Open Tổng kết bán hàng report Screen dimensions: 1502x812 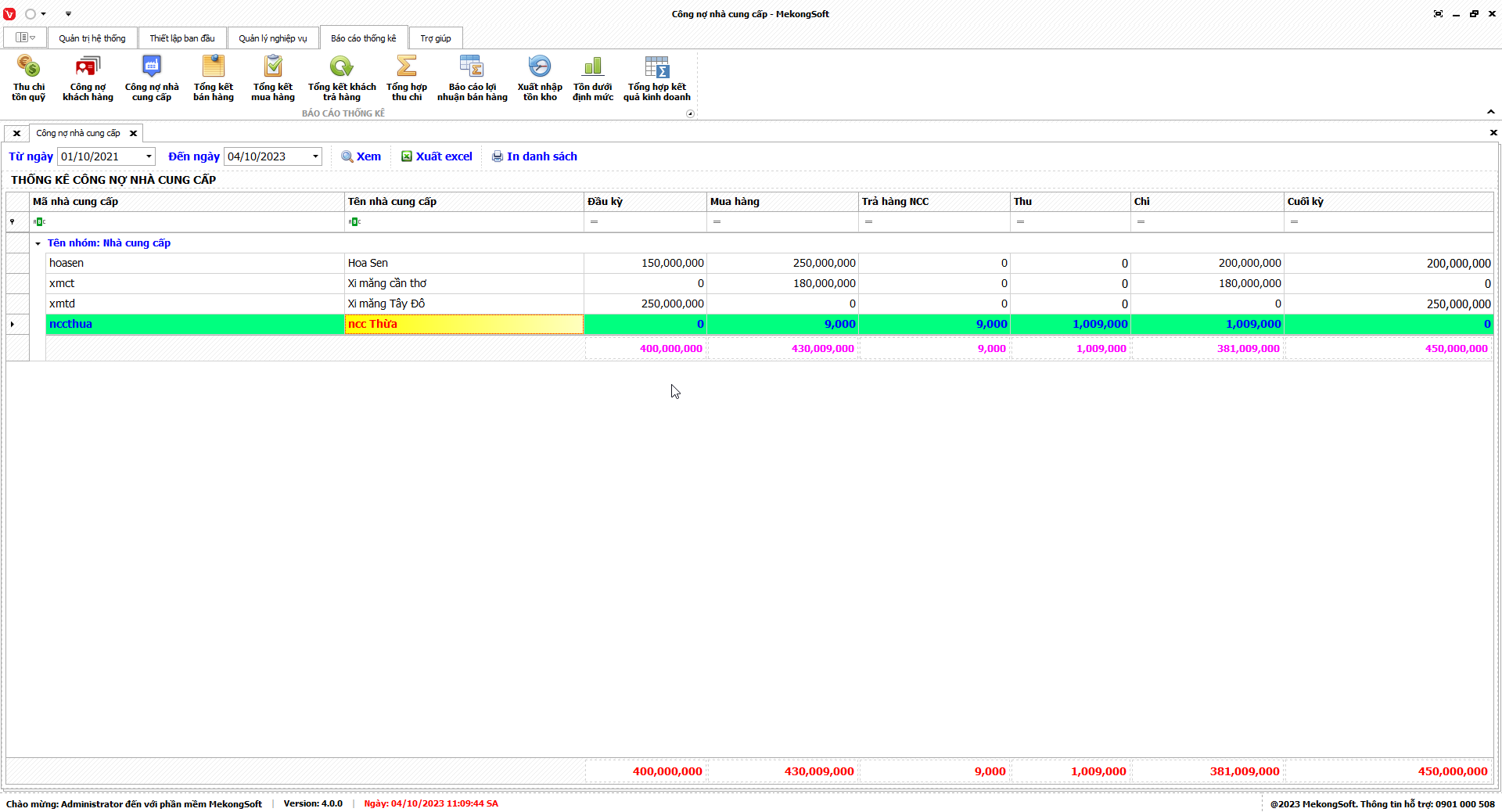click(x=213, y=77)
